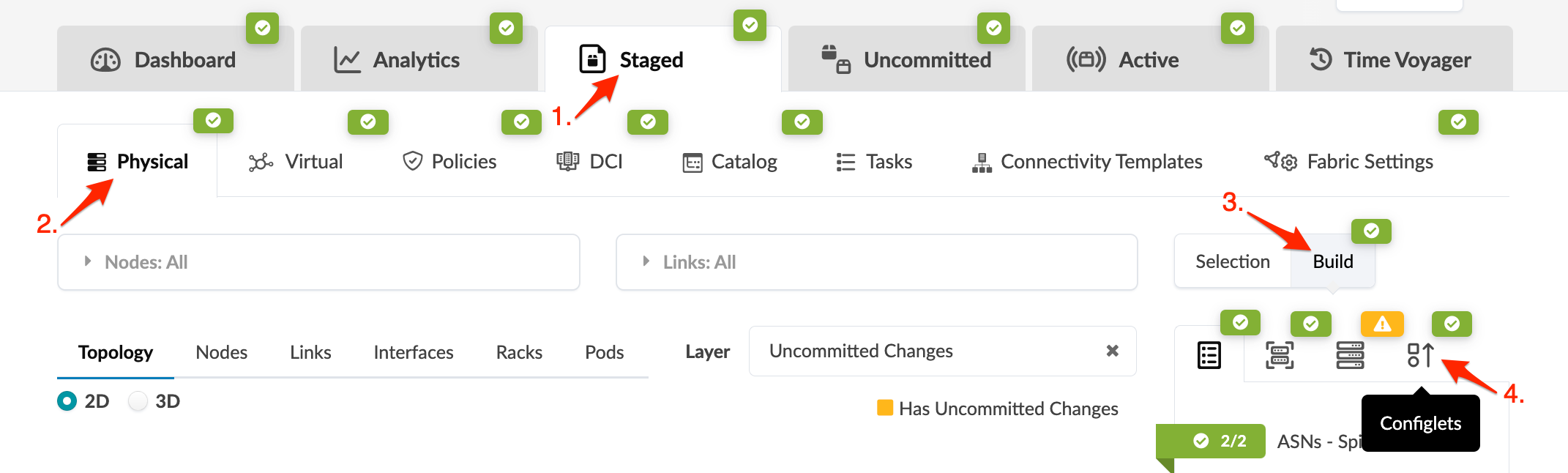Click the green 2/2 ASNs status badge
The width and height of the screenshot is (1568, 473).
pos(1219,441)
